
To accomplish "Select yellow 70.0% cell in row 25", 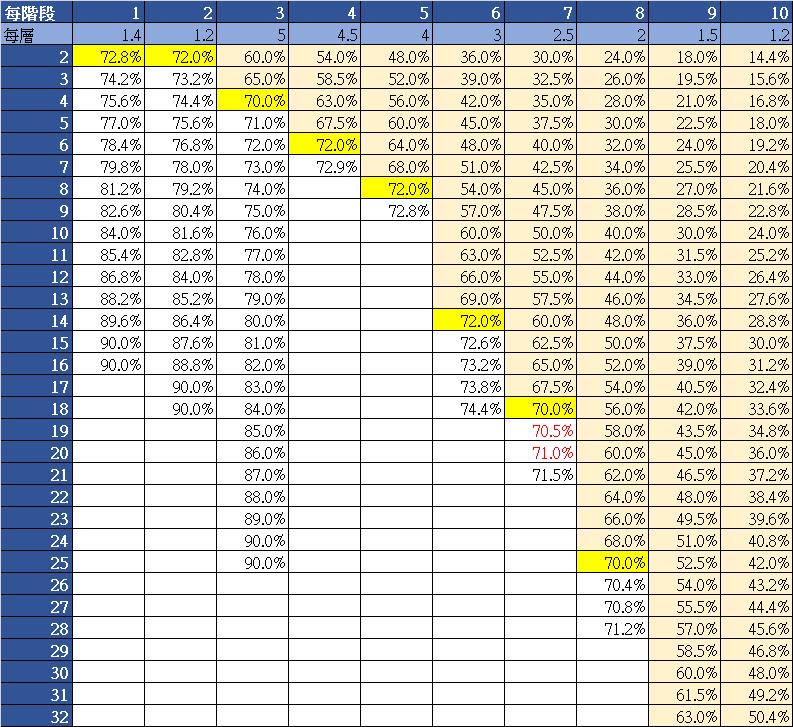I will 612,562.
